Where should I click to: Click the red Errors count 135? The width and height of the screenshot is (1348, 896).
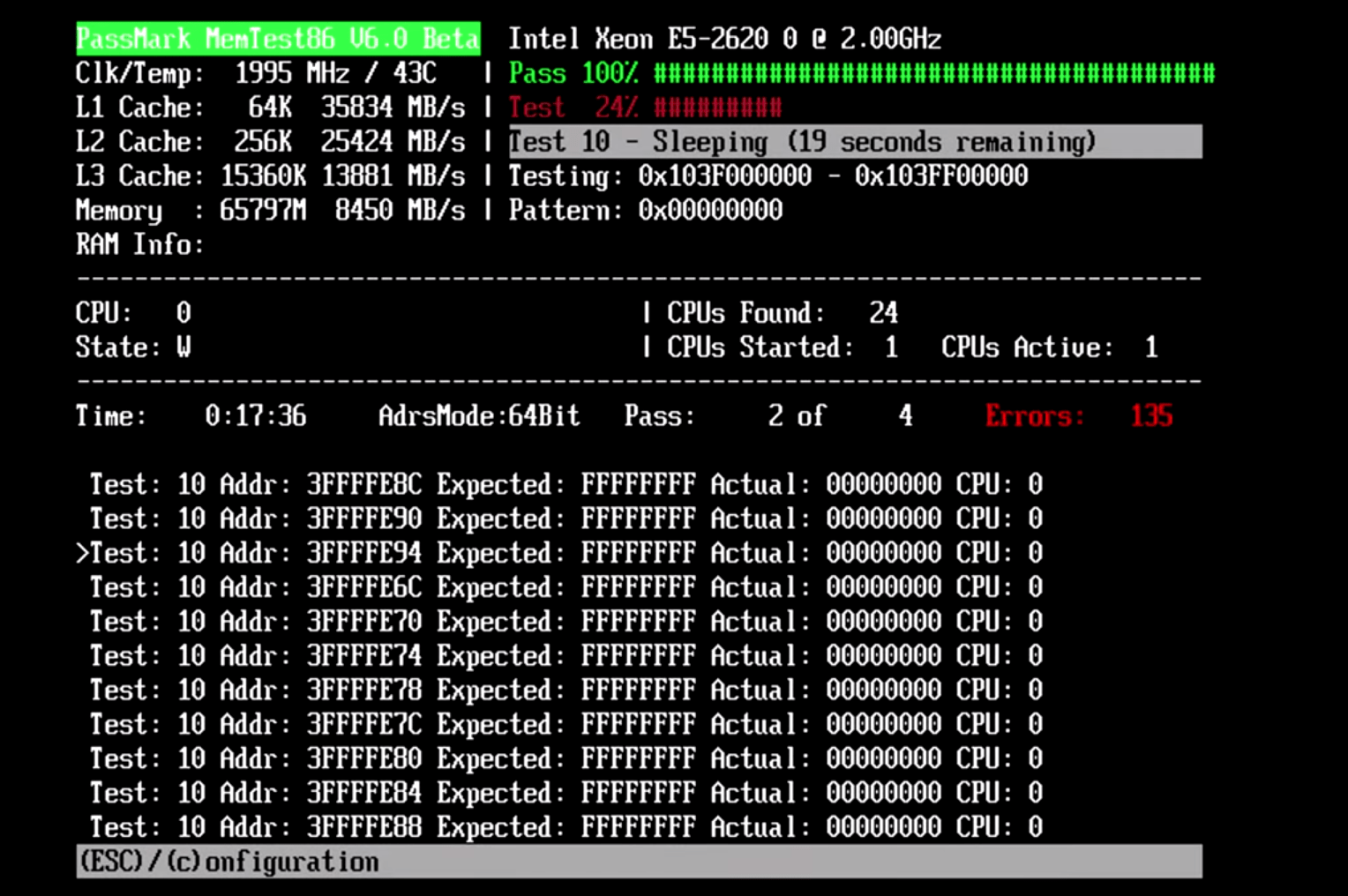point(1151,415)
